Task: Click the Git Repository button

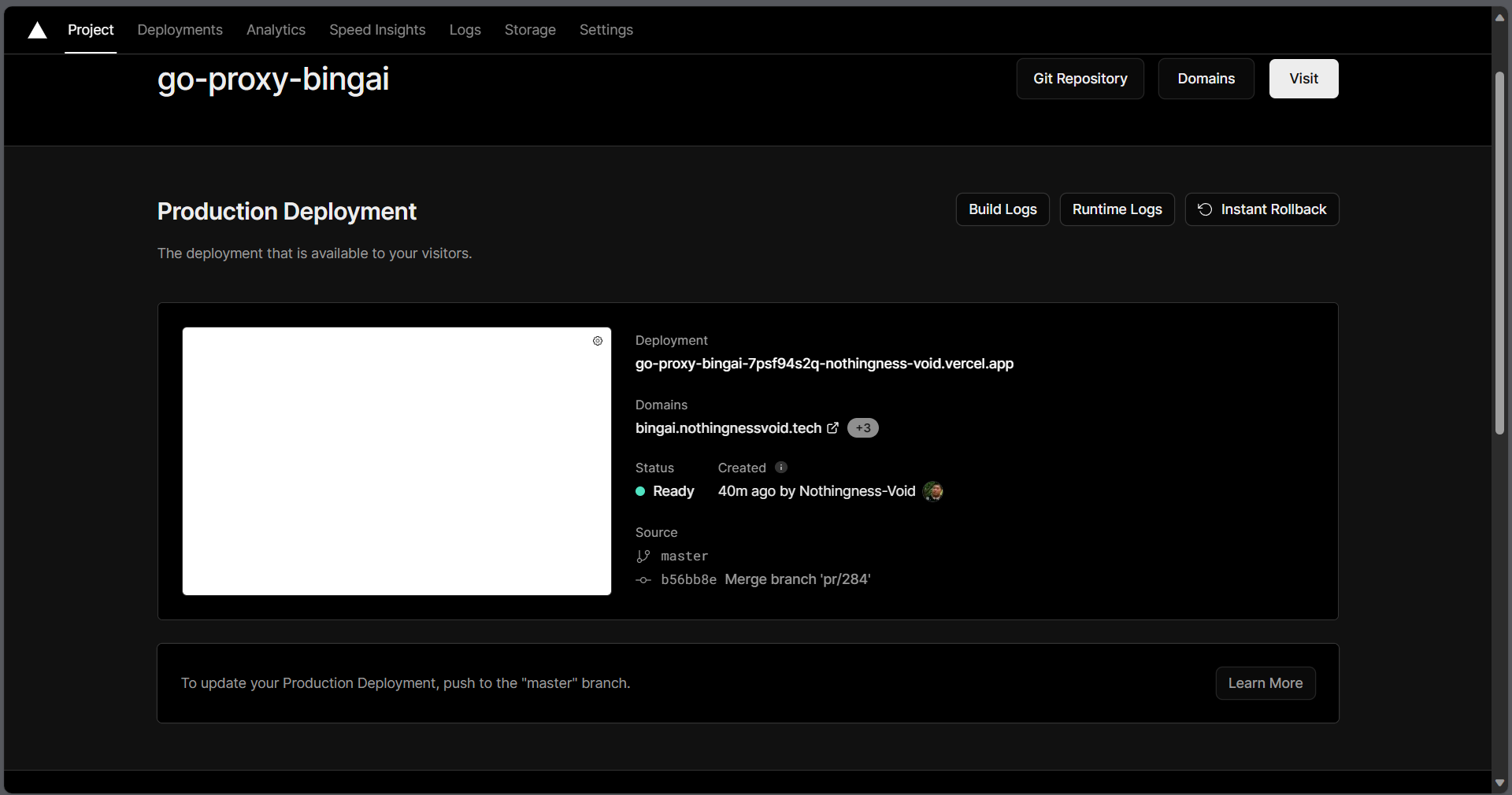Action: (1080, 79)
